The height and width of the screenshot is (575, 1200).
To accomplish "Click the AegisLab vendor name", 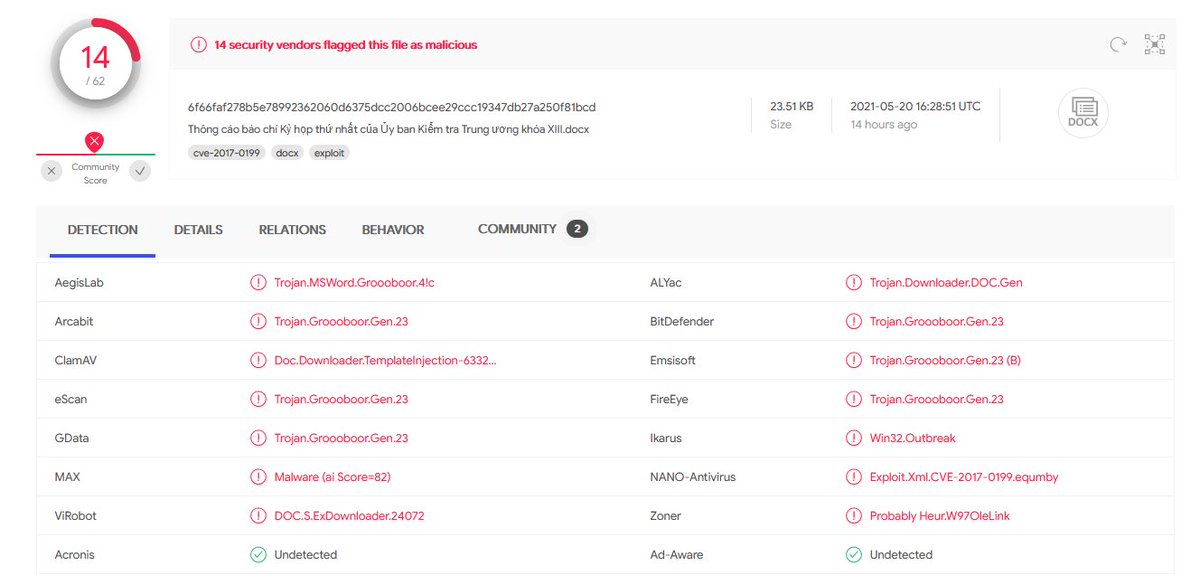I will (x=79, y=283).
